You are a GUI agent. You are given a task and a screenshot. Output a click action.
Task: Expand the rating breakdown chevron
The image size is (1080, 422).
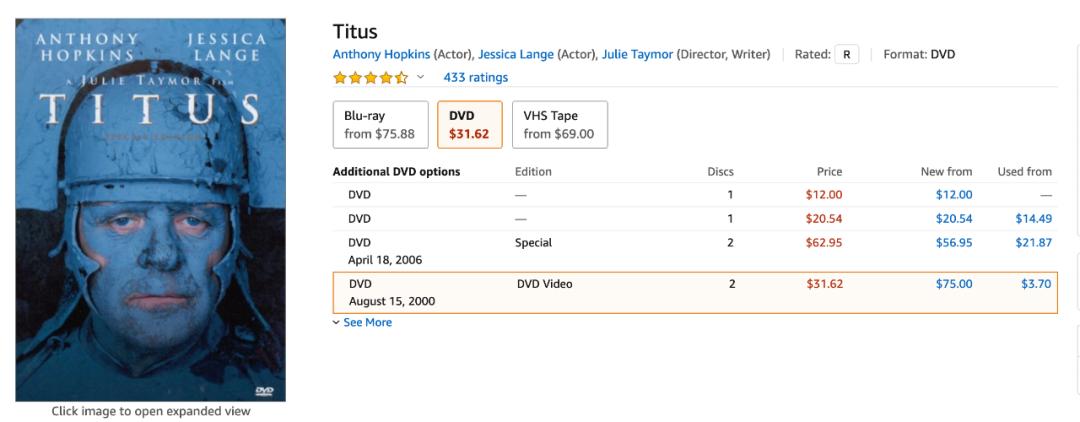coord(420,78)
